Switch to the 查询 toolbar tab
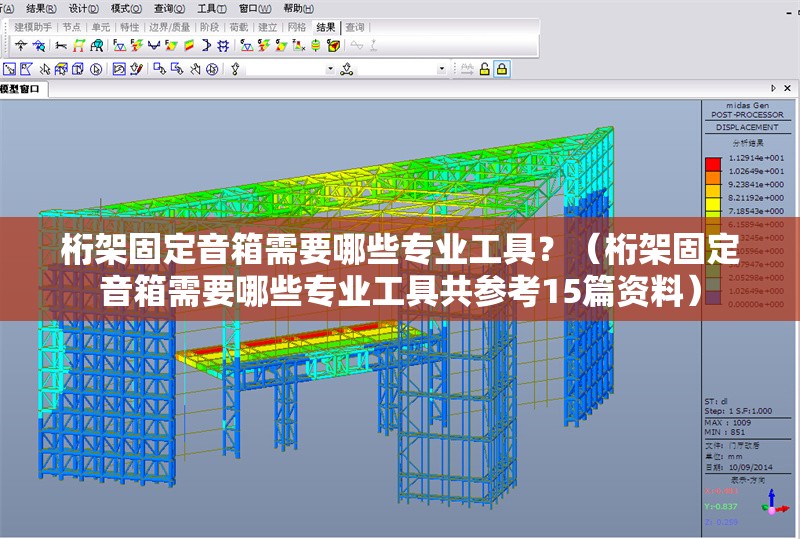 355,27
